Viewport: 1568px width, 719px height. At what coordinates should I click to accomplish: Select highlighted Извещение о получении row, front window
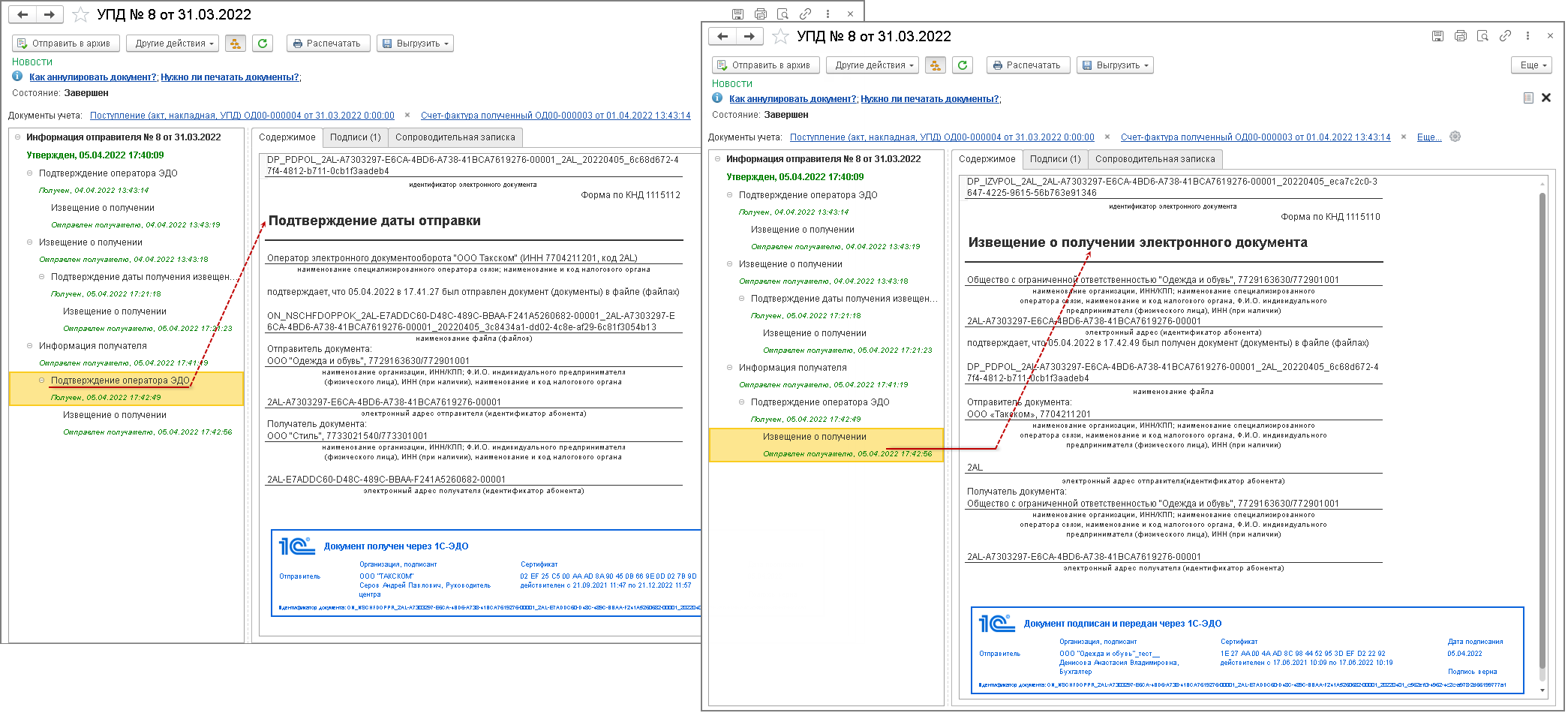click(826, 445)
